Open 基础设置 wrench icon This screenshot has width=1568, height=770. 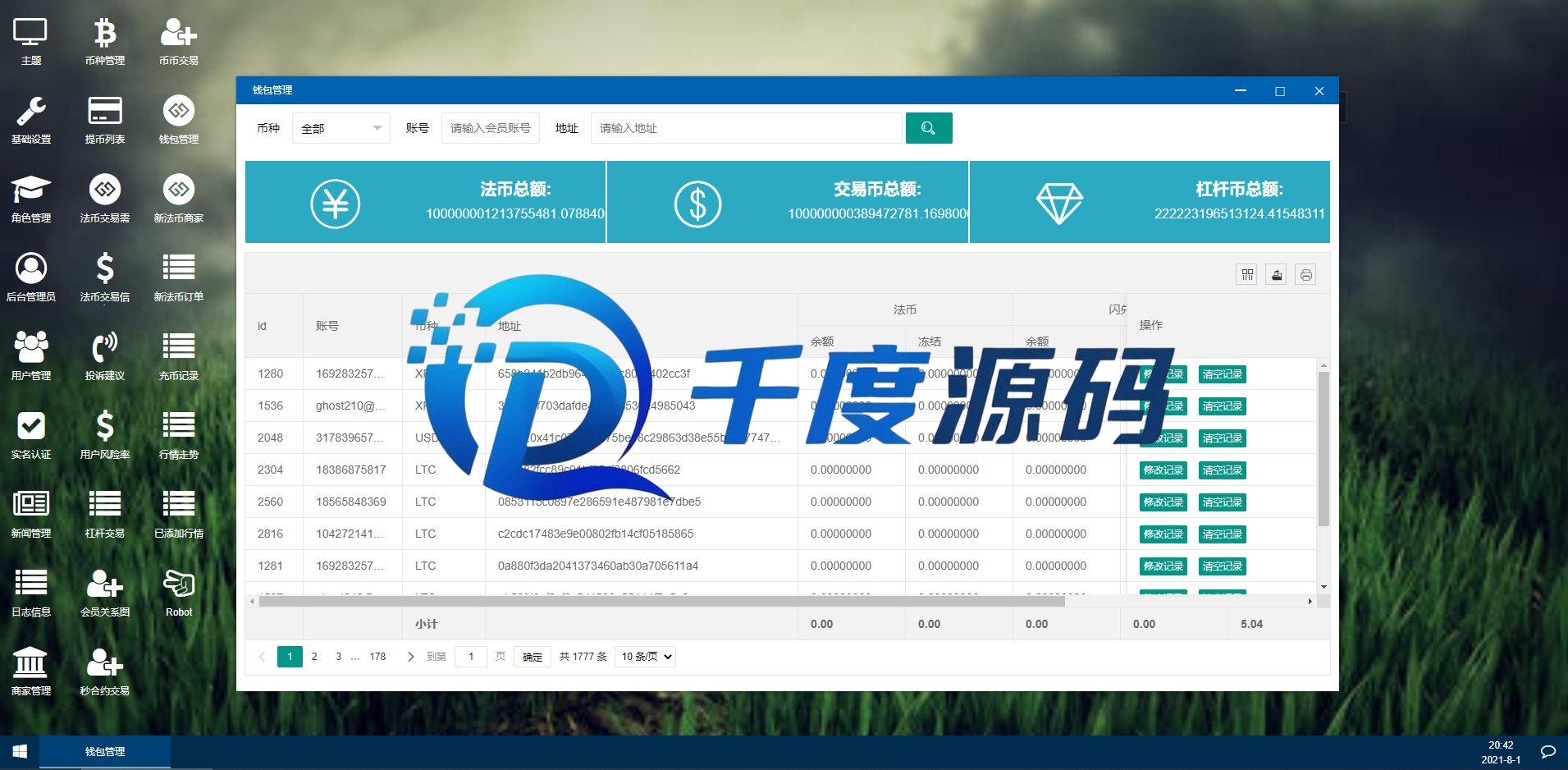pyautogui.click(x=31, y=120)
